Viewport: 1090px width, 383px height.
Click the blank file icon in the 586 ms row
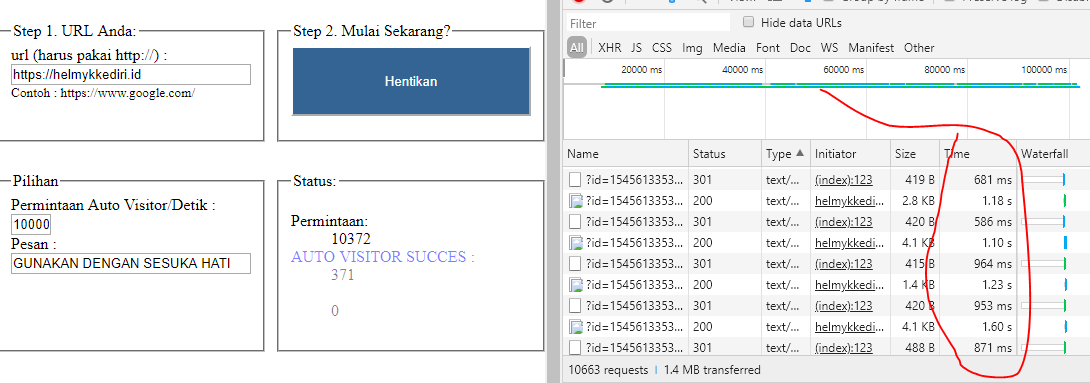coord(575,222)
